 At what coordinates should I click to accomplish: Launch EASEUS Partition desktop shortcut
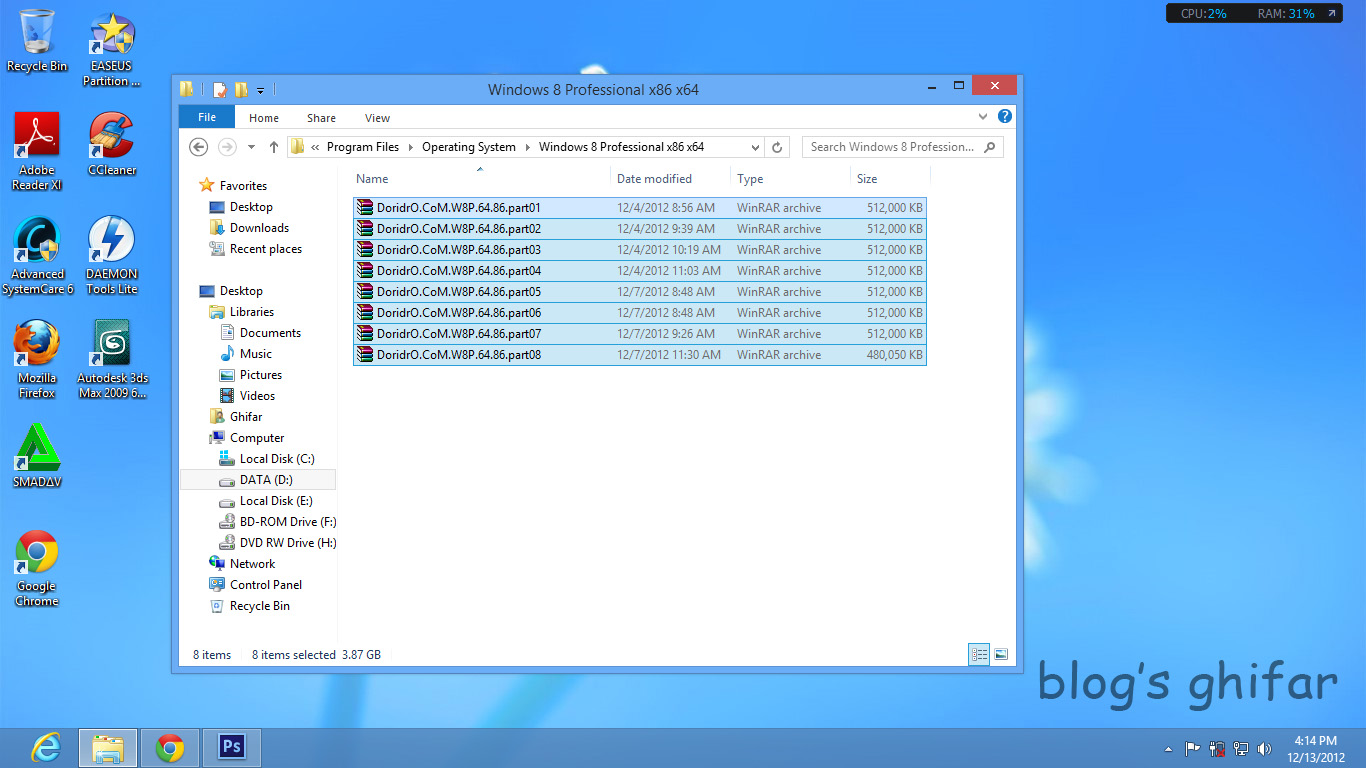(111, 50)
